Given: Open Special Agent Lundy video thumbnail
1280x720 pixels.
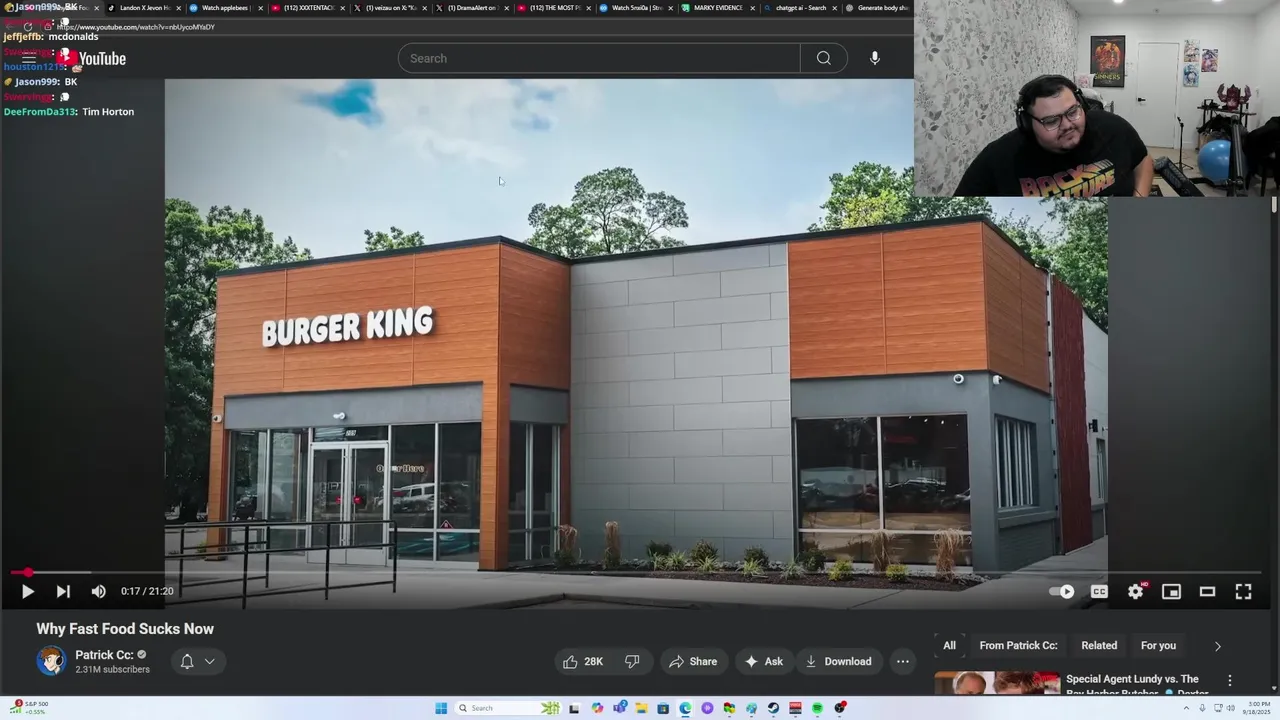Looking at the screenshot, I should tap(997, 684).
